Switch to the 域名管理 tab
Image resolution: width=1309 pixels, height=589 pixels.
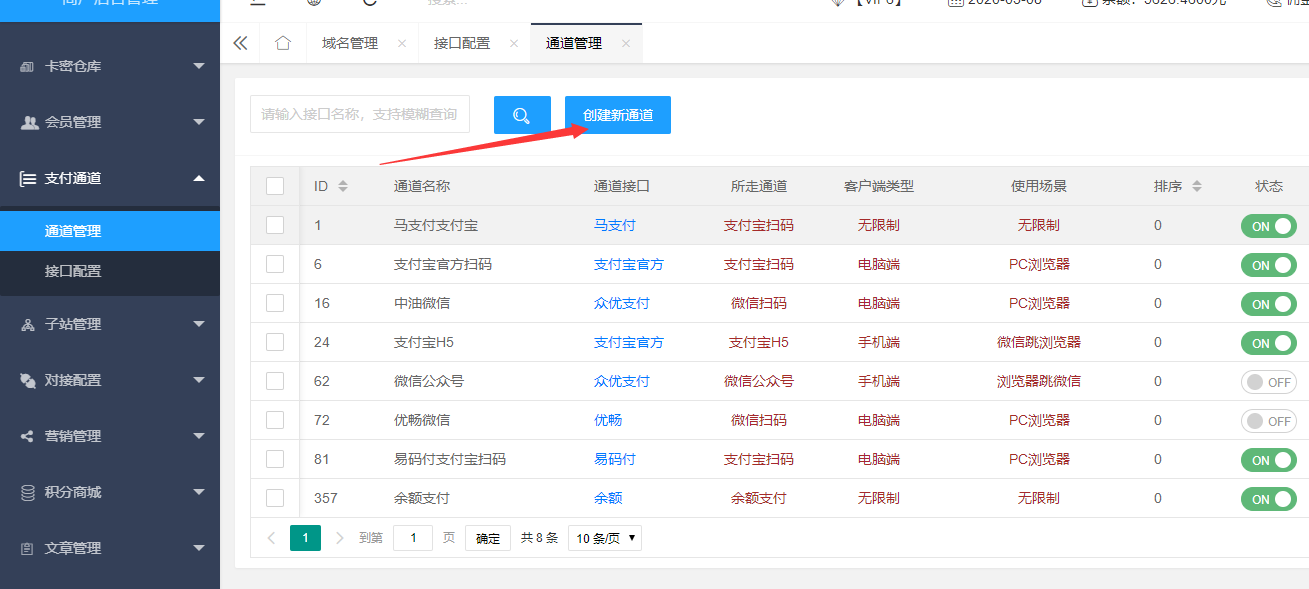tap(350, 43)
